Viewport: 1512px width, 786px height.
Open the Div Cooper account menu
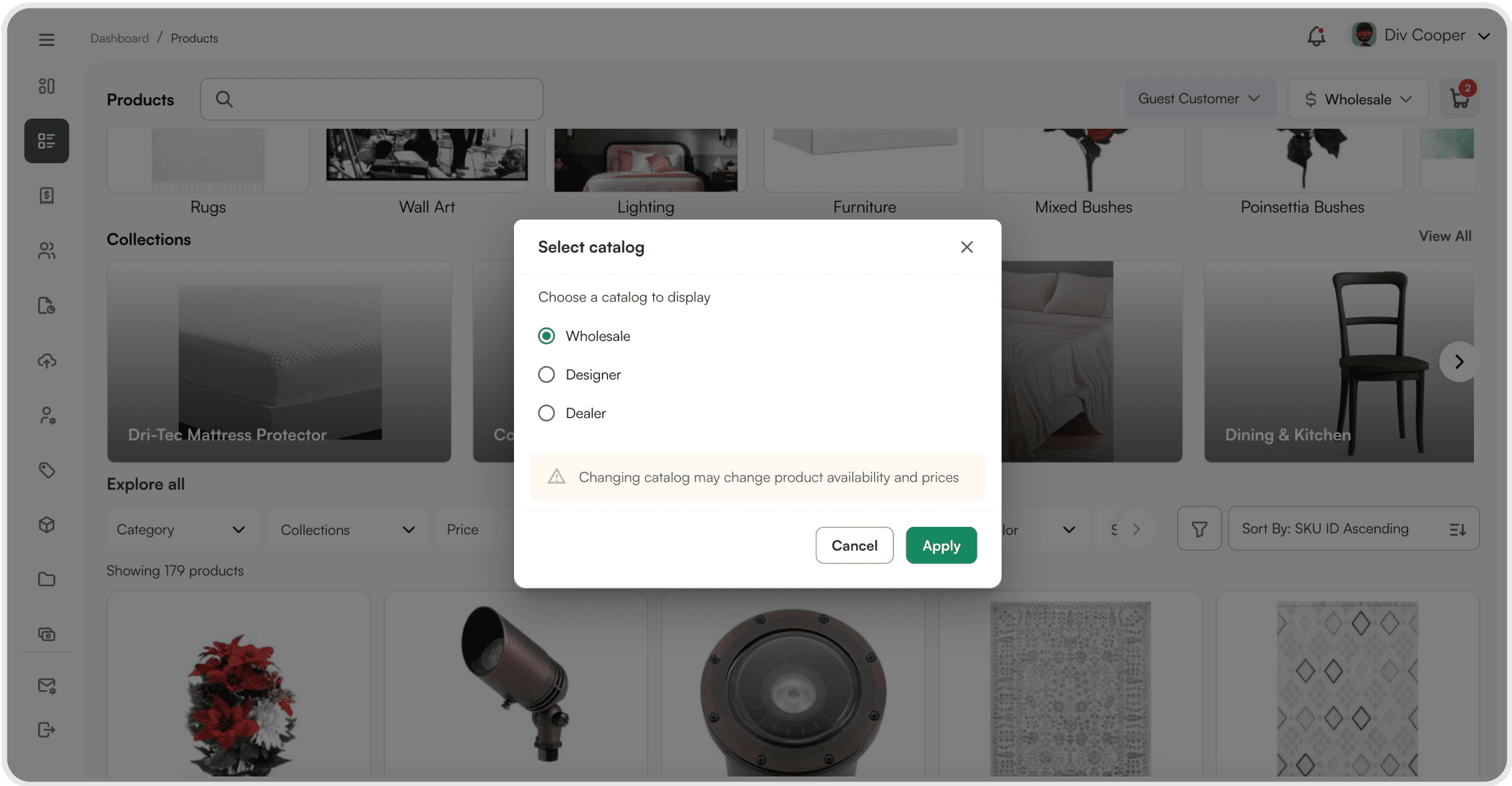(1421, 34)
